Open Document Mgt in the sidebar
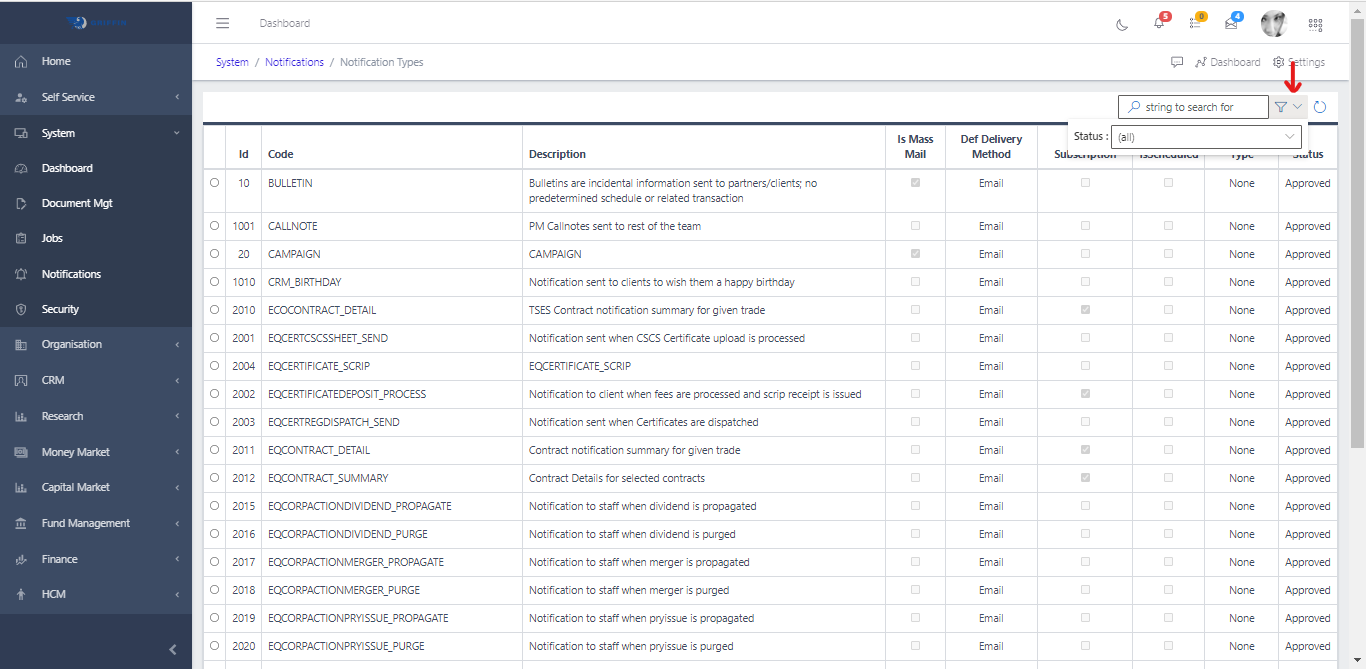This screenshot has height=669, width=1366. coord(77,203)
